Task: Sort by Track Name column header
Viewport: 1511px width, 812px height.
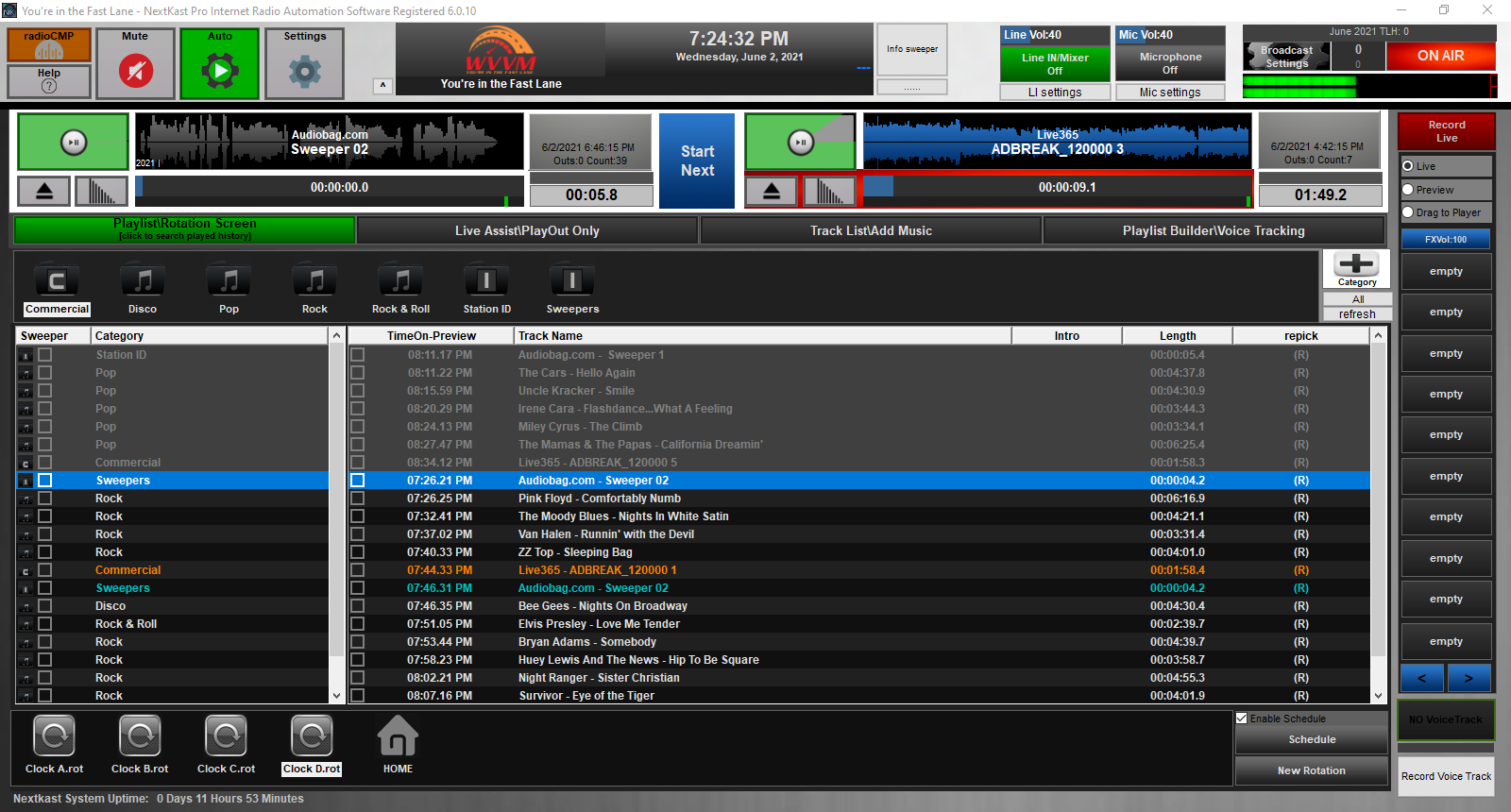Action: (x=762, y=335)
